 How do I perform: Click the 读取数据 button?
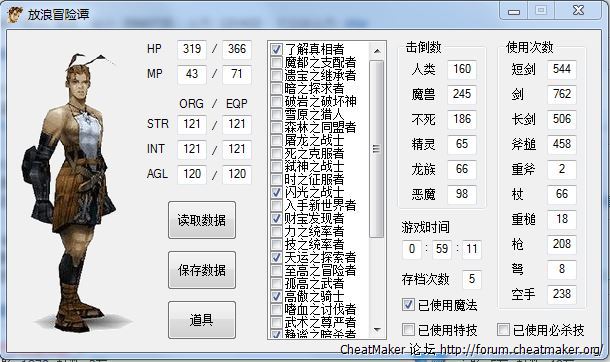click(202, 220)
